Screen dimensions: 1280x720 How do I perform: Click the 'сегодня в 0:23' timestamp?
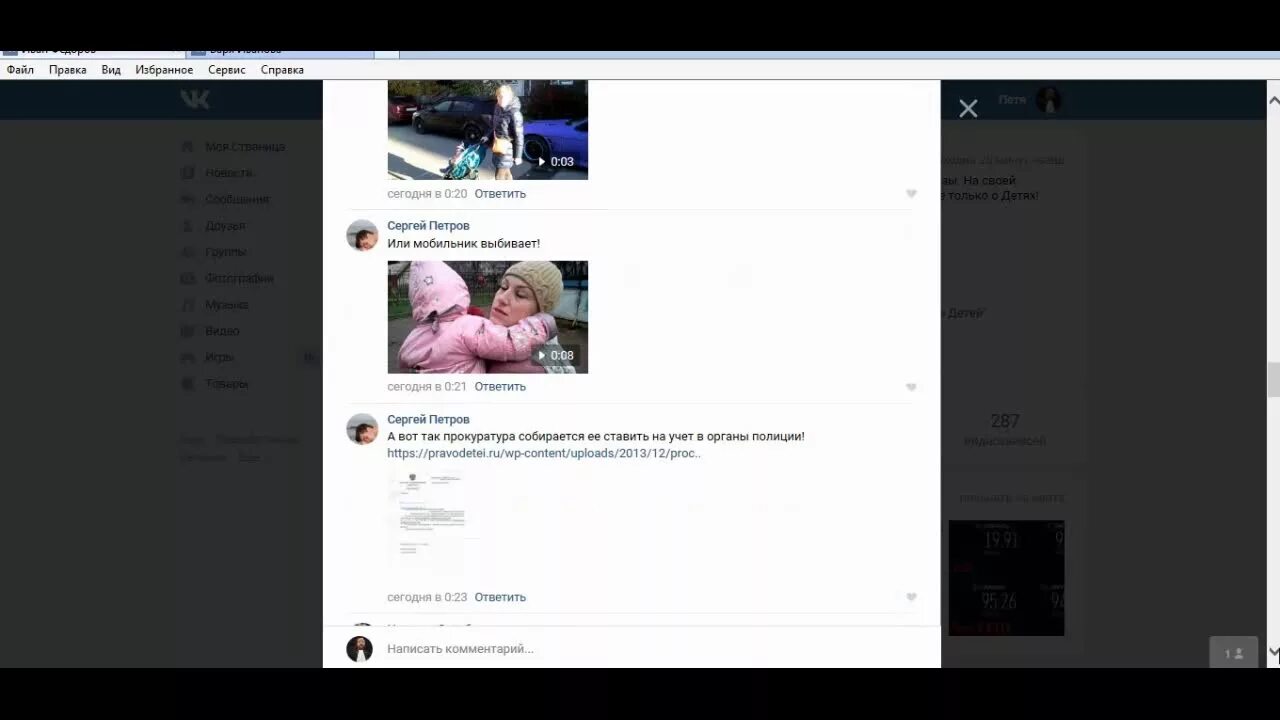427,597
